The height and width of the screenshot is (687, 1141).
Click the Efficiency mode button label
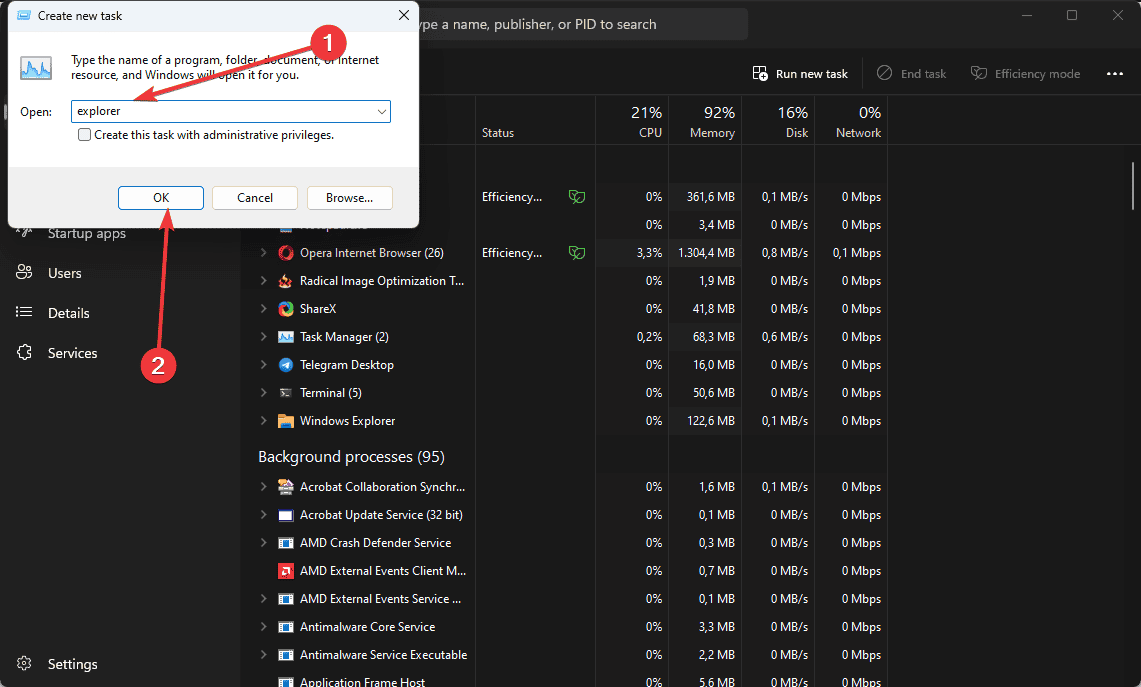1037,74
